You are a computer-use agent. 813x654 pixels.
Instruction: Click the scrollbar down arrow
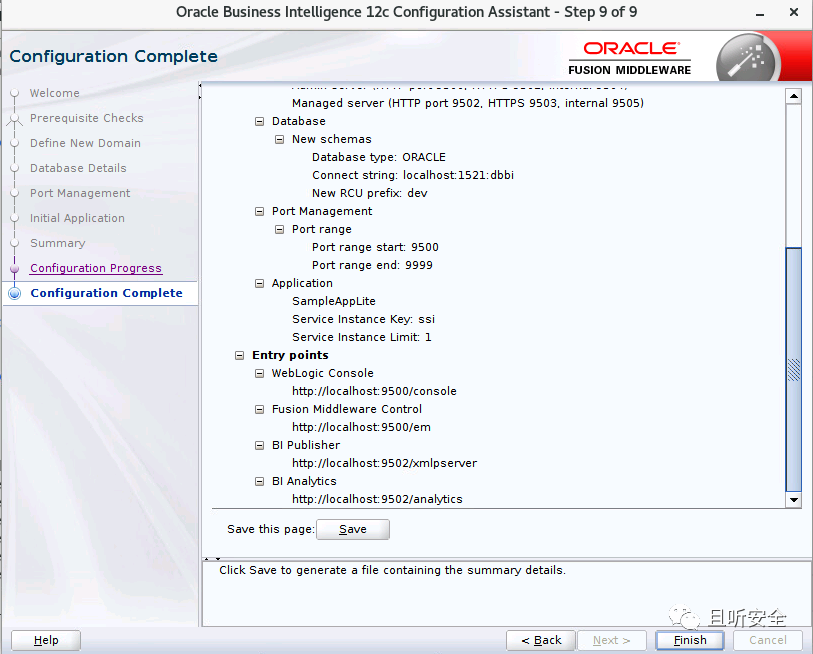click(x=794, y=500)
